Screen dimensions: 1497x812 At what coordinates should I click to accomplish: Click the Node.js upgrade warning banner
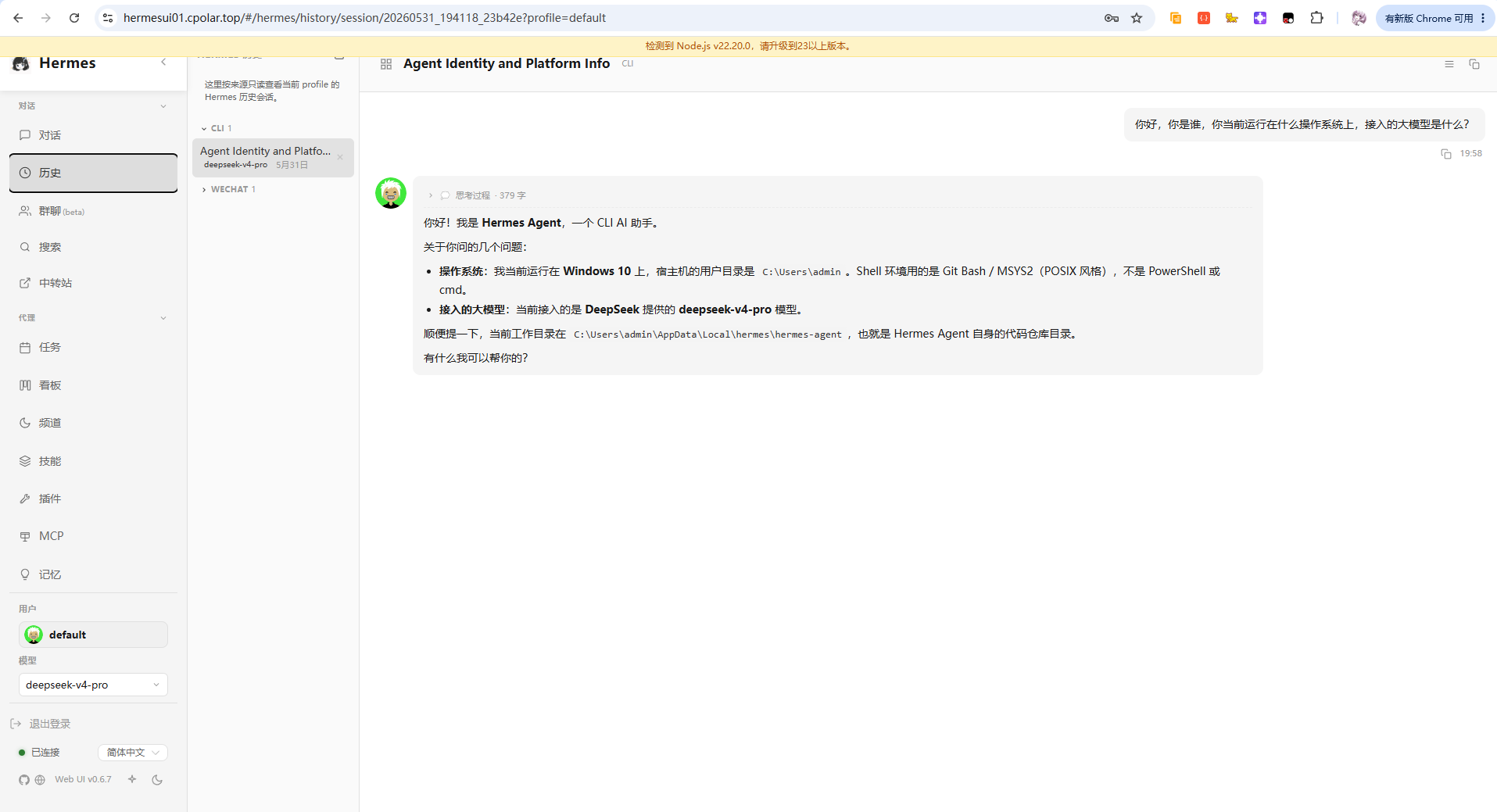pos(748,46)
